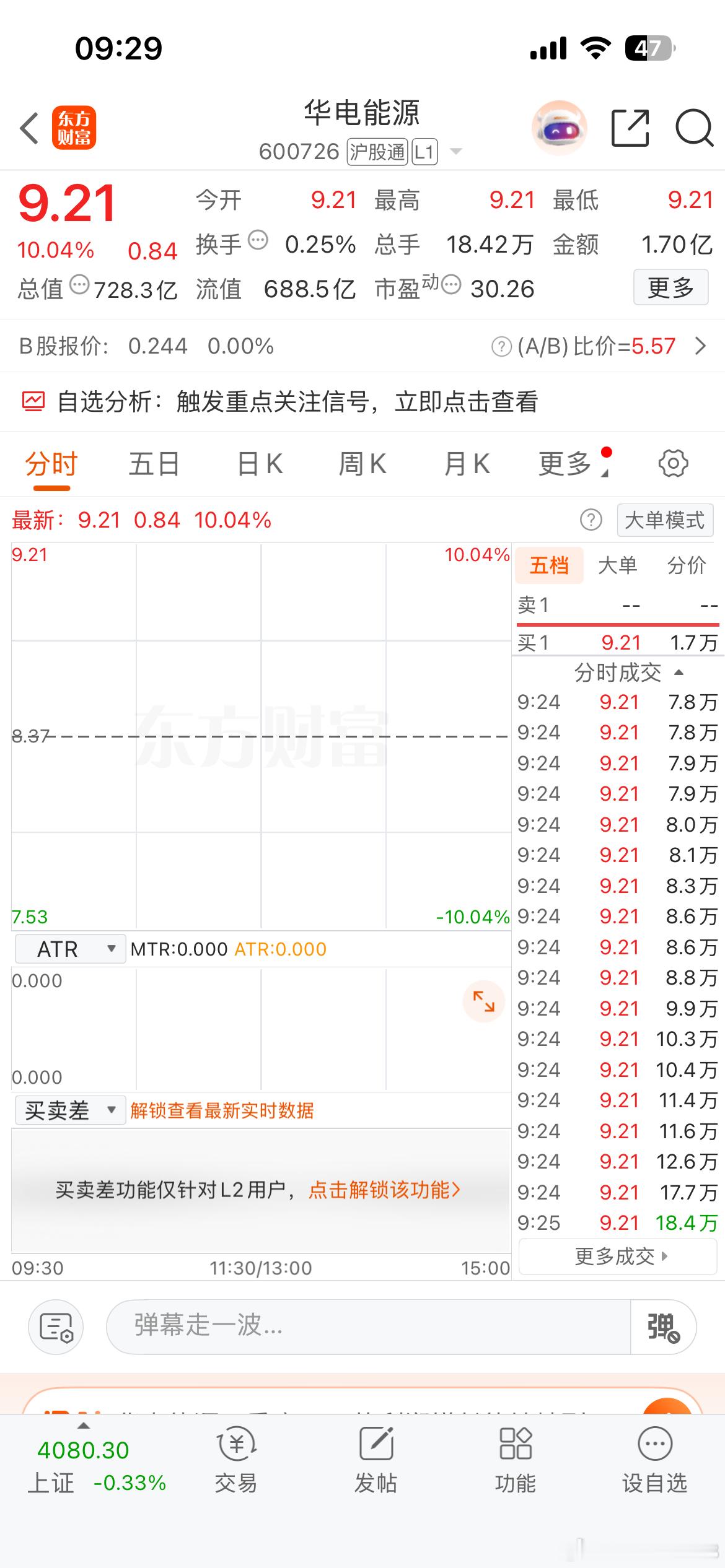Open the (A/B)比价 chevron arrow

(701, 346)
